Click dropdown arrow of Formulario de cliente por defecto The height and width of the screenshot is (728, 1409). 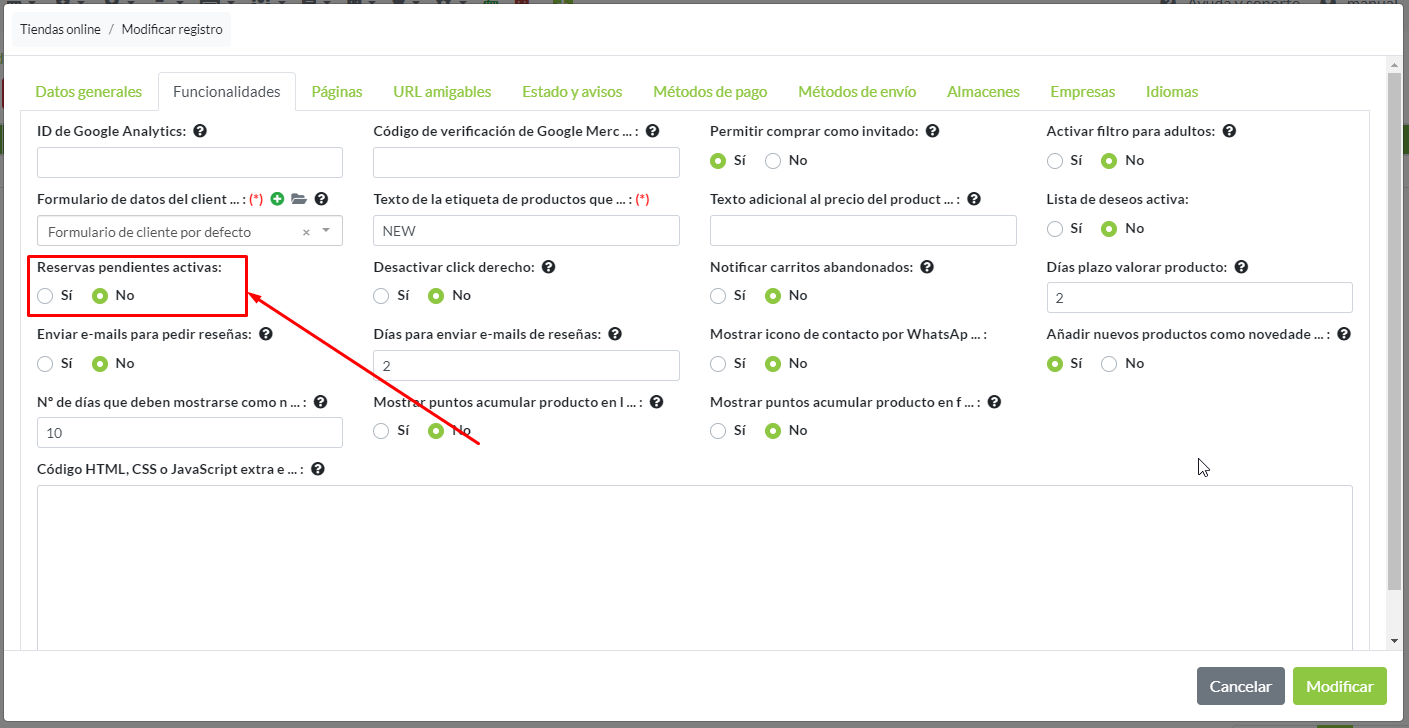point(326,230)
